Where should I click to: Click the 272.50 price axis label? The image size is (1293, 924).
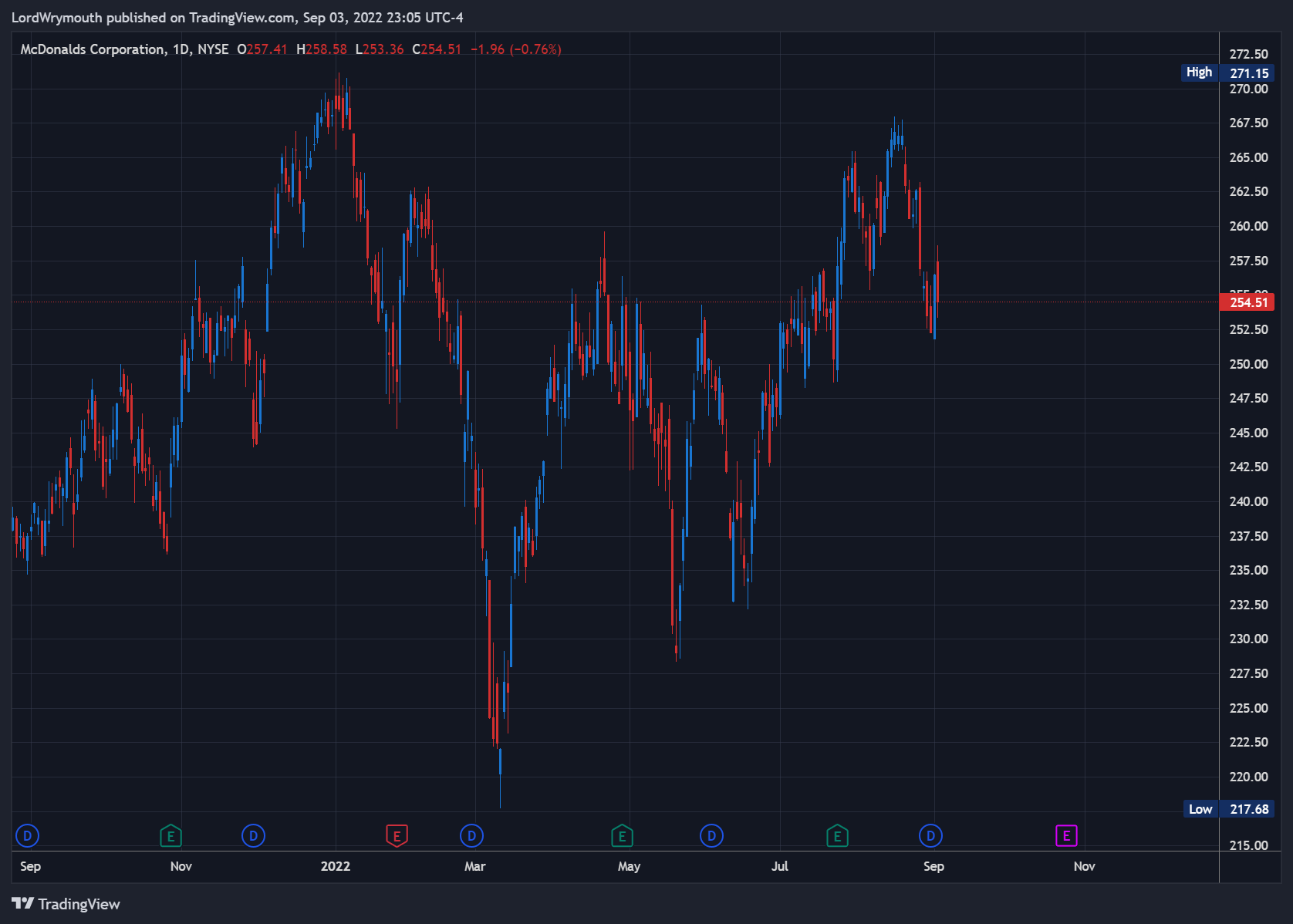coord(1248,54)
